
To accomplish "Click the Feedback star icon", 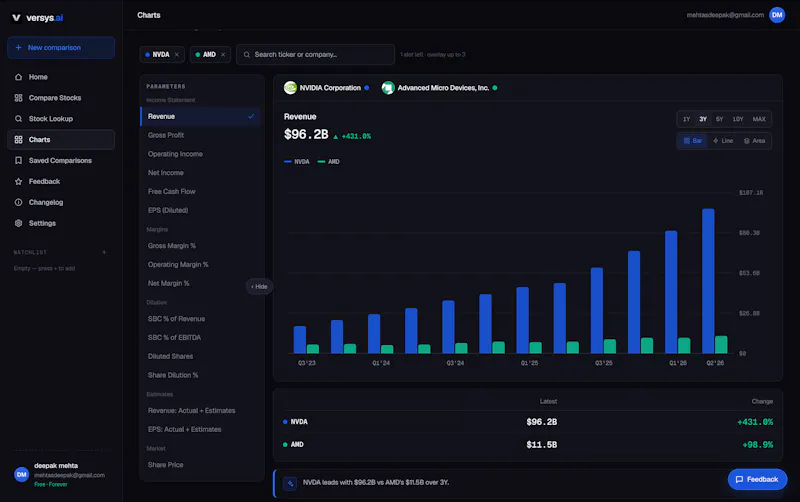I will pos(18,182).
